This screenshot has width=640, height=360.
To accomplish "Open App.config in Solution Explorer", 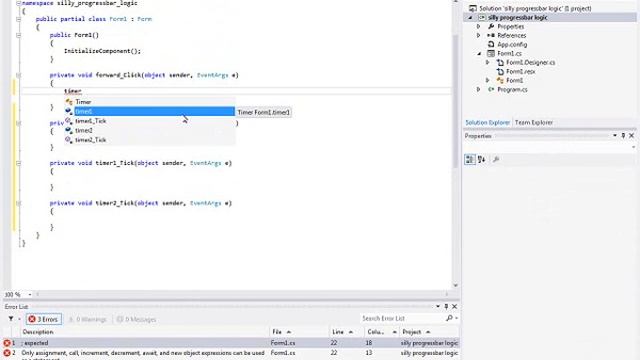I will tap(512, 44).
